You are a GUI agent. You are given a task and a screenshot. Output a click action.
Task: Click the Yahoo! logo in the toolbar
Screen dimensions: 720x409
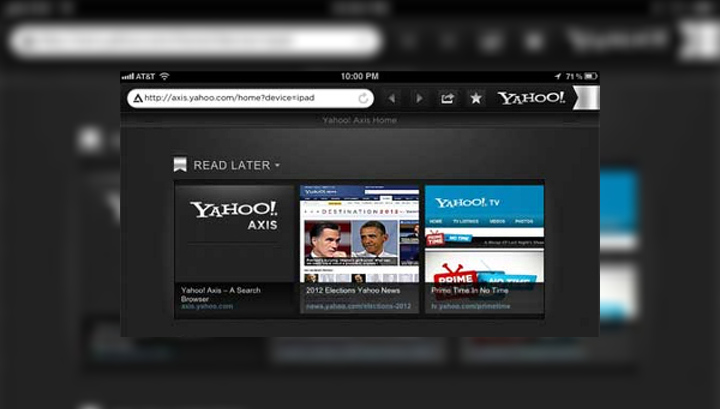532,98
